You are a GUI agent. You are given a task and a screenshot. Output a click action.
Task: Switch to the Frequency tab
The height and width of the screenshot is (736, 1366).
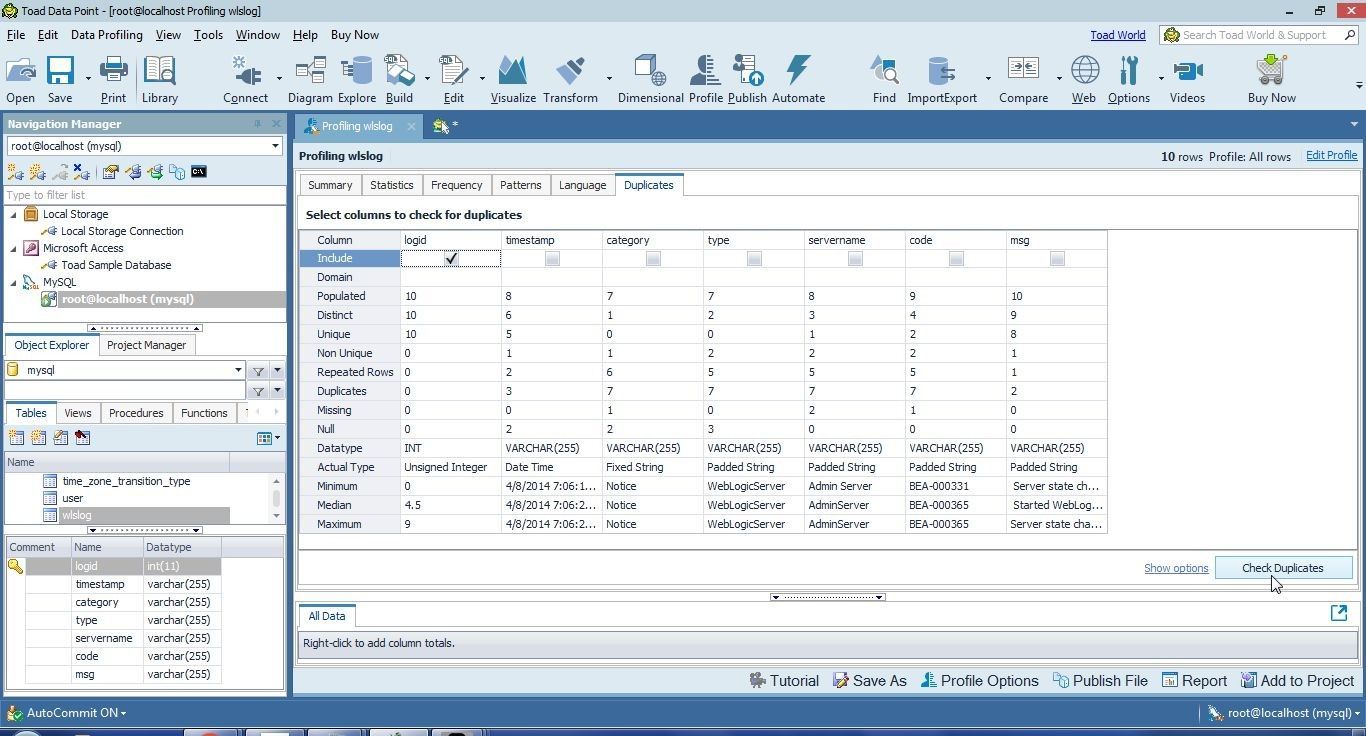coord(456,185)
